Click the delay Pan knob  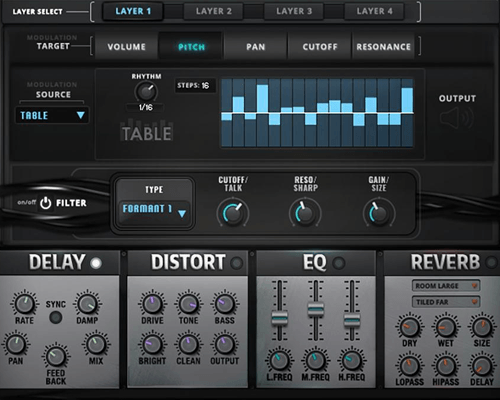click(16, 344)
